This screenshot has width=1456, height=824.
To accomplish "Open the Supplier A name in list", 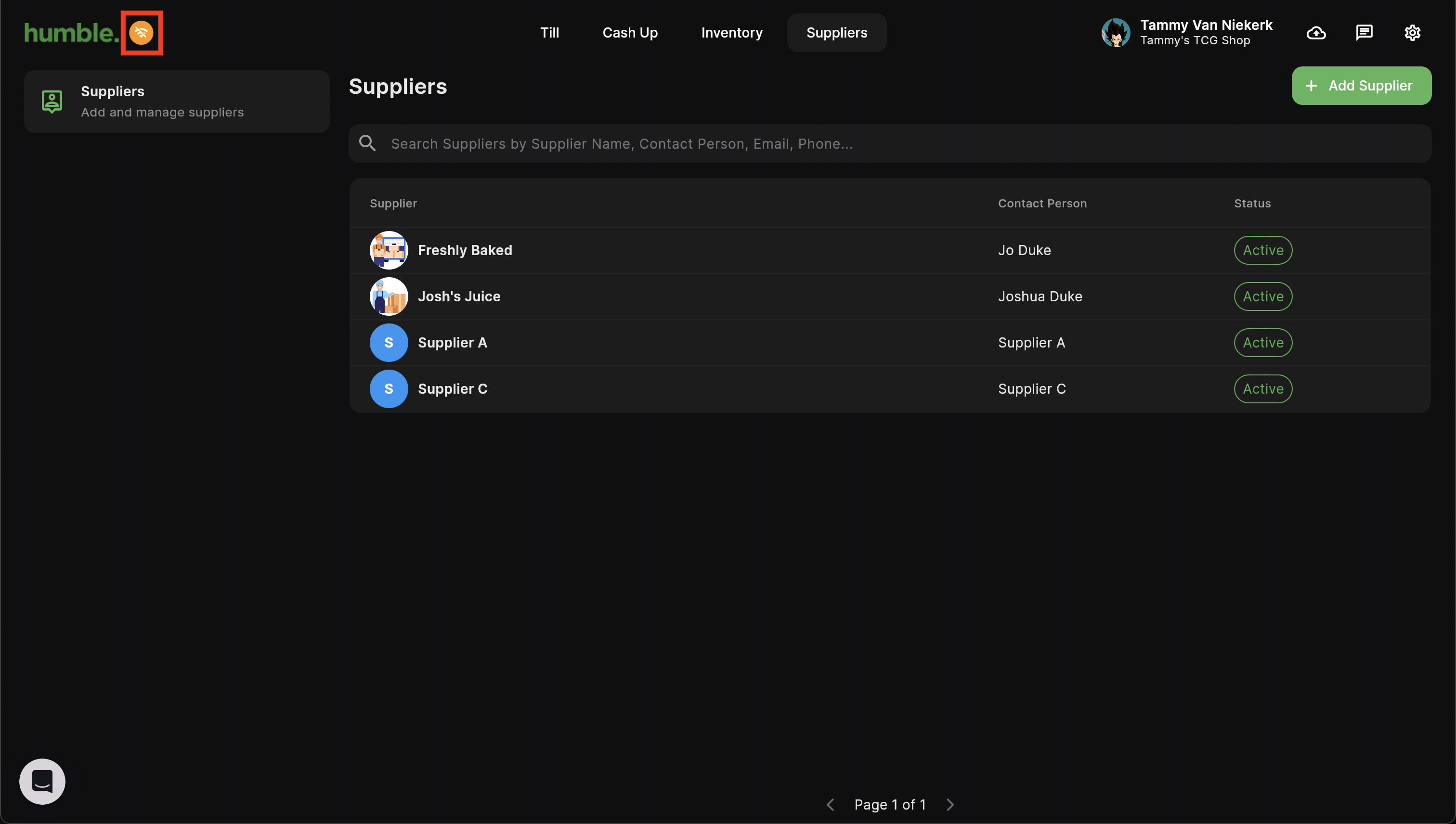I will click(x=452, y=342).
